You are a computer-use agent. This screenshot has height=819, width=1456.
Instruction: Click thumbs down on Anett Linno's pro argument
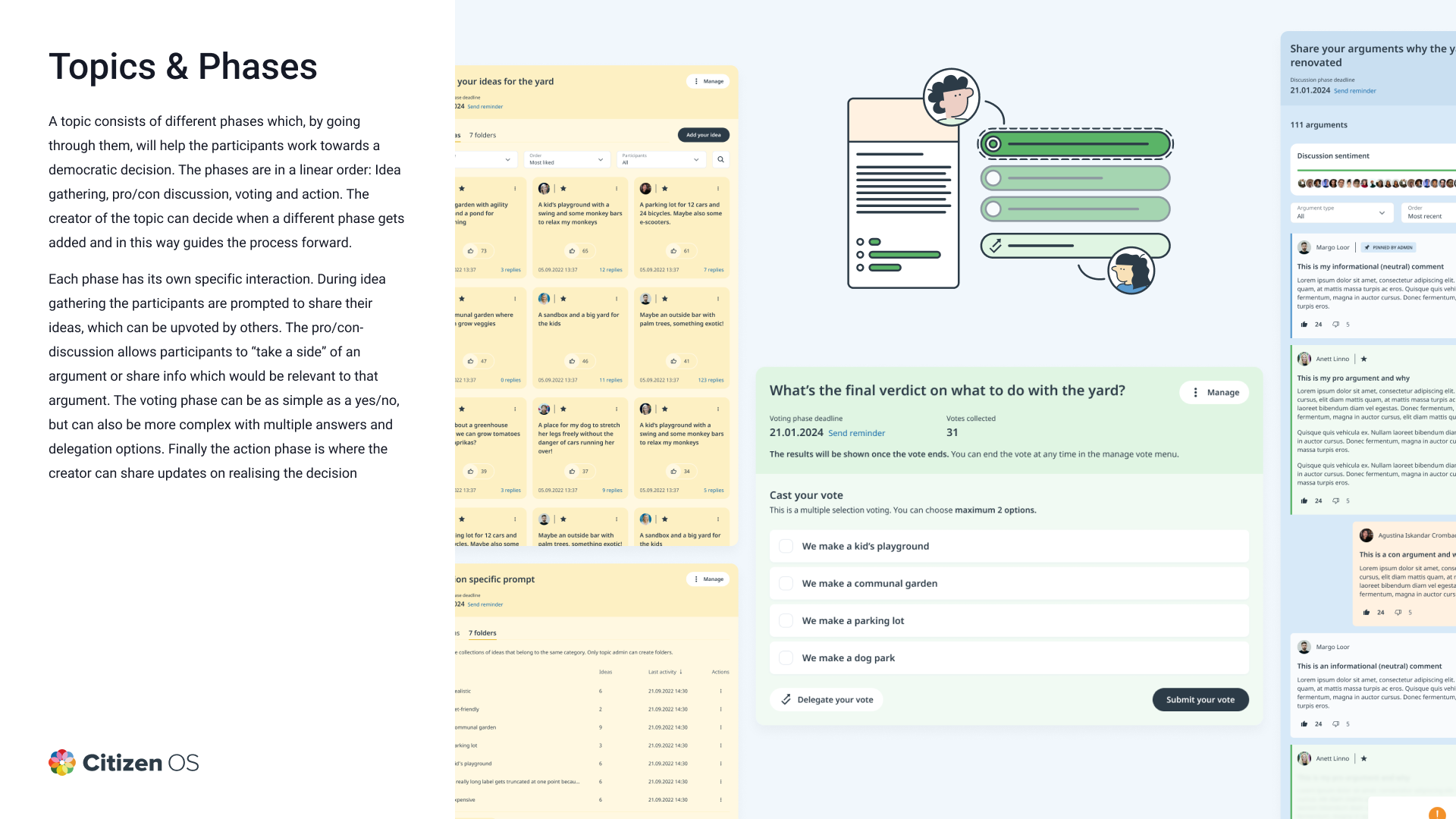[x=1335, y=500]
